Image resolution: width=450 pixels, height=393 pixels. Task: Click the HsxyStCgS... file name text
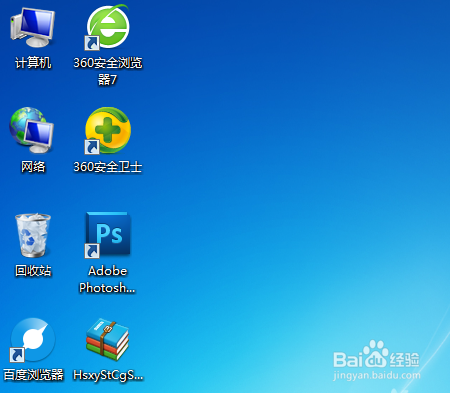[x=108, y=375]
